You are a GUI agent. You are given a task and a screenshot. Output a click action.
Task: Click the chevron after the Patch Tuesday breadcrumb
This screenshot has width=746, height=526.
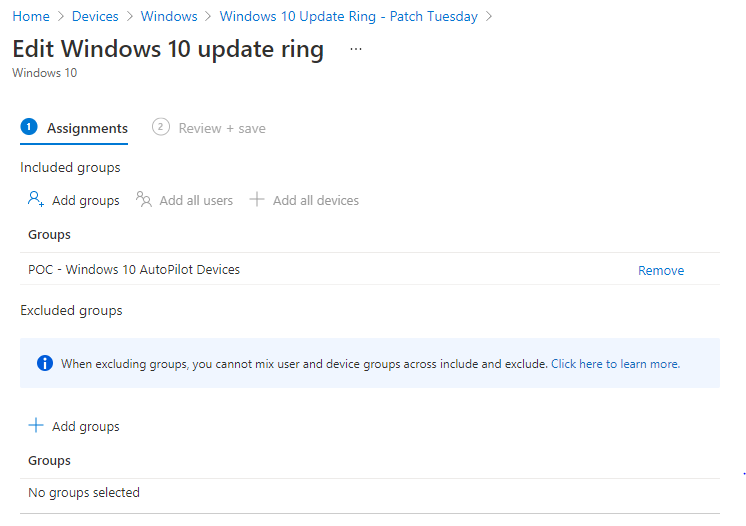point(489,16)
